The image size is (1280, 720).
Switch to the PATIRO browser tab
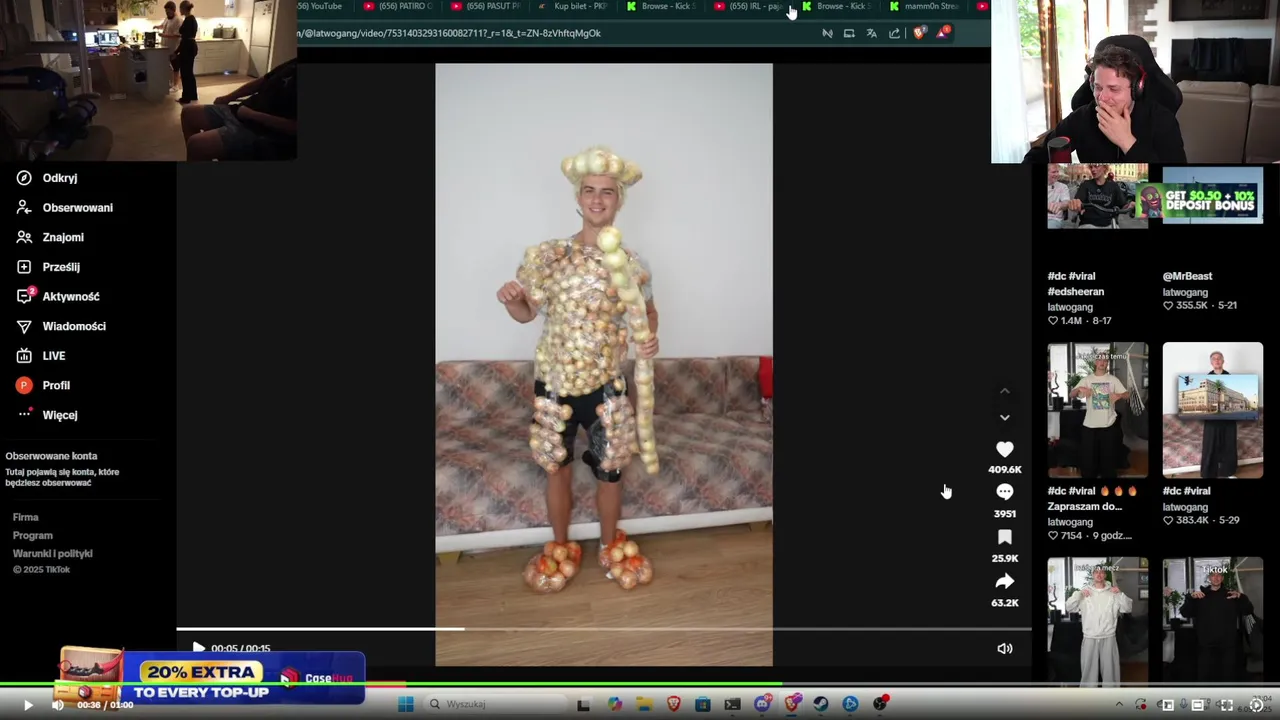398,6
